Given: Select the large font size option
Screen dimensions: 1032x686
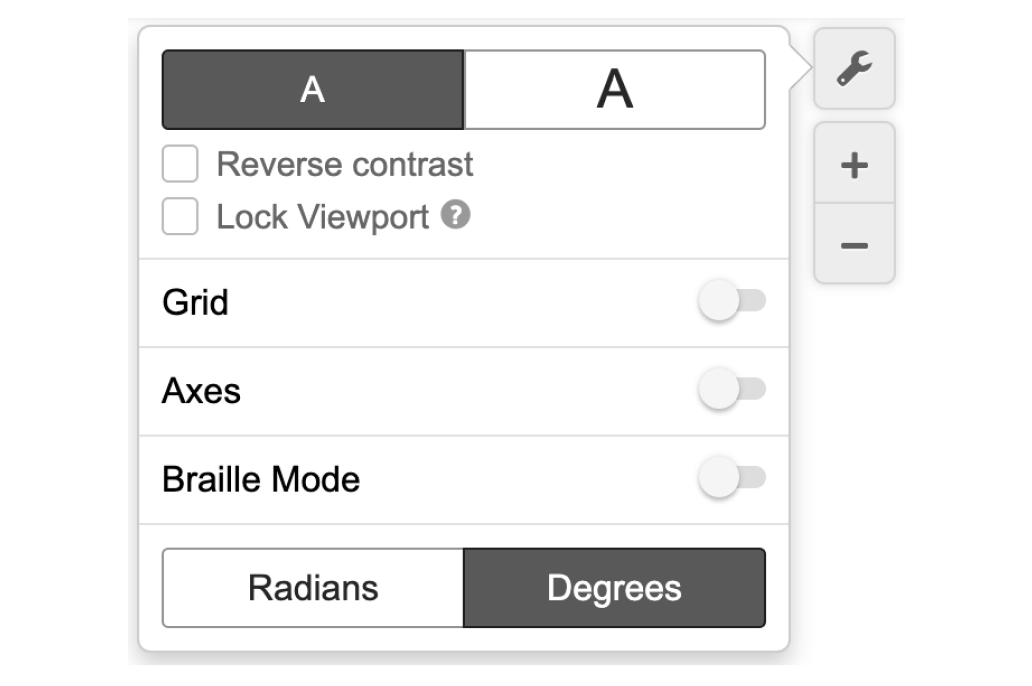Looking at the screenshot, I should tap(614, 89).
